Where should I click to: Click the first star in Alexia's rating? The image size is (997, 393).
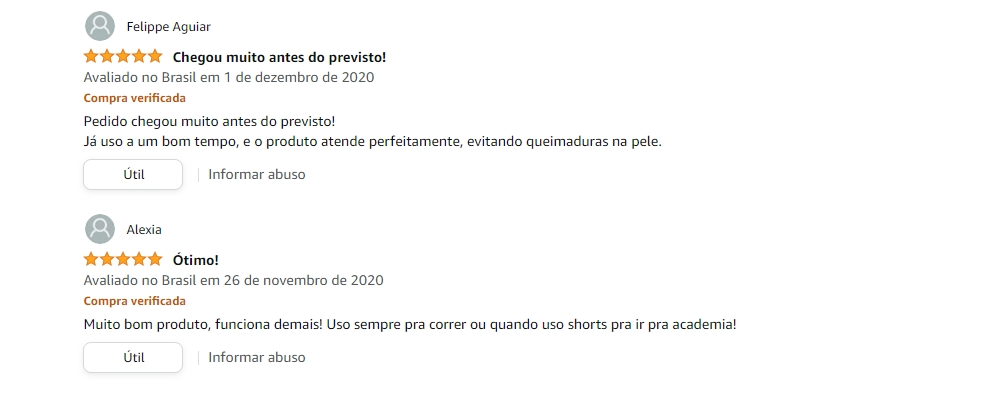(x=91, y=259)
